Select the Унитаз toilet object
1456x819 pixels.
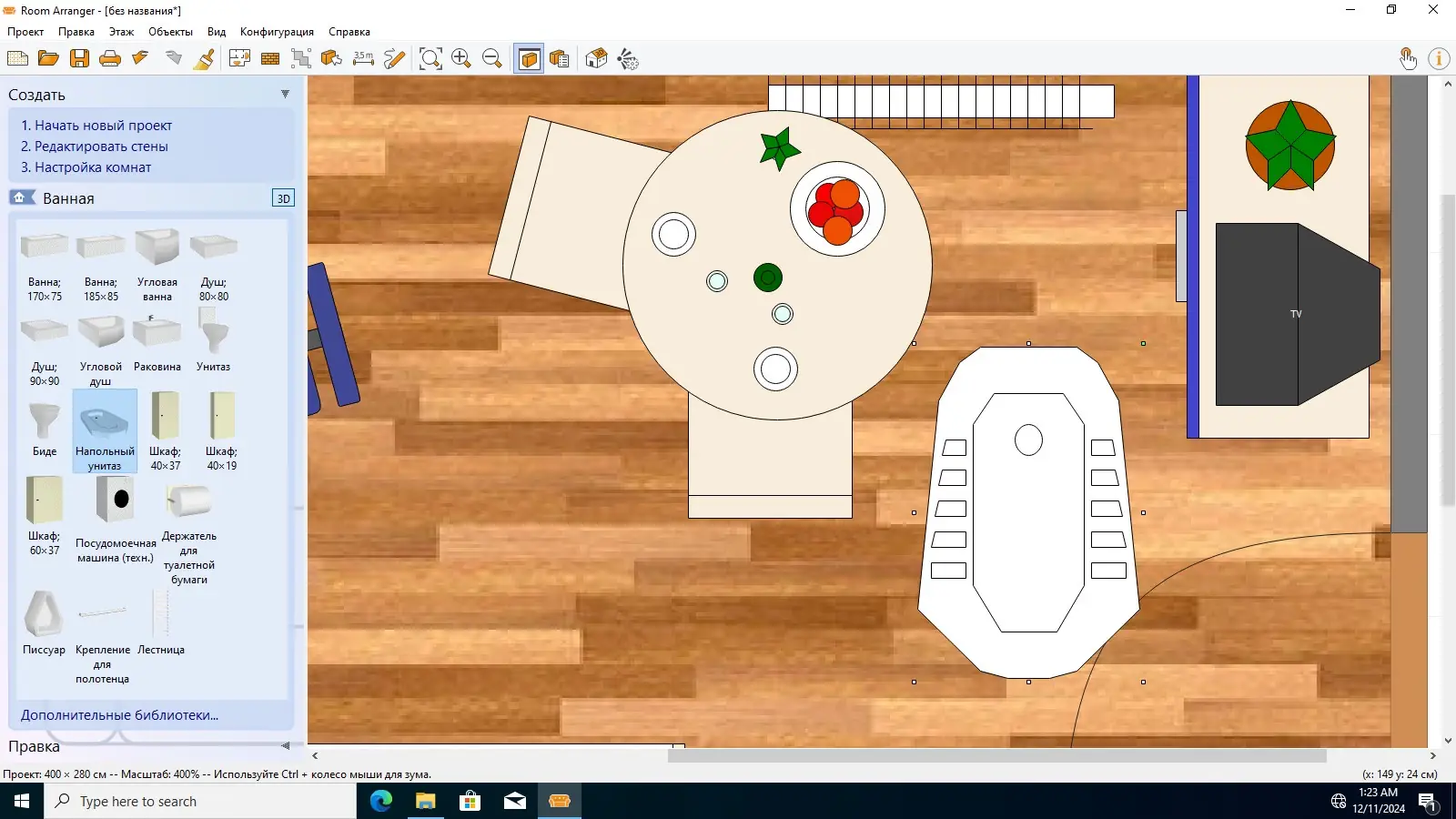pyautogui.click(x=214, y=340)
